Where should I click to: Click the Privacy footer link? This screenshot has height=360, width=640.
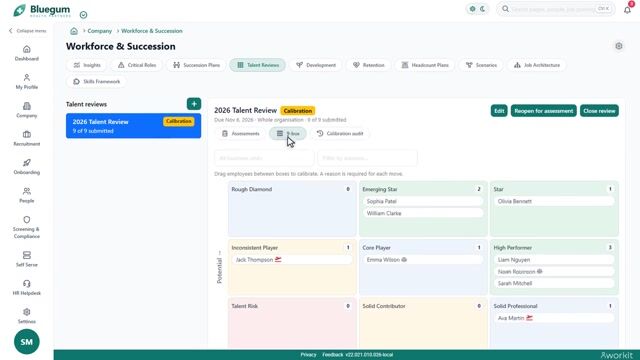[309, 355]
